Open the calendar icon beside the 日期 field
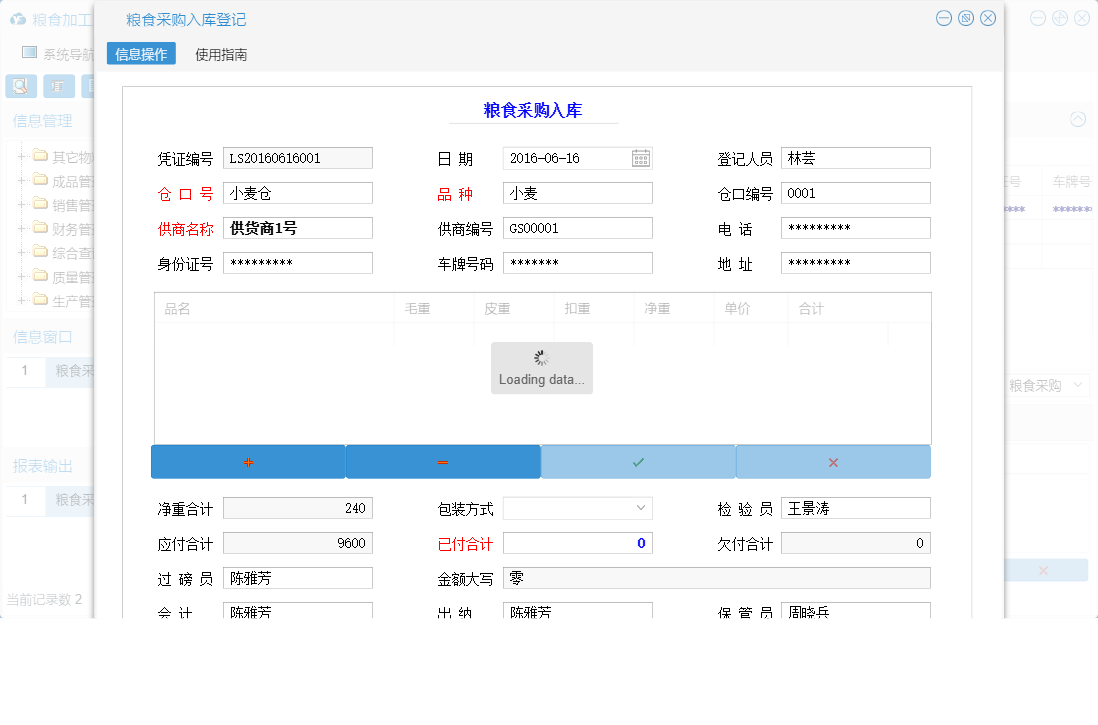The height and width of the screenshot is (725, 1098). tap(639, 158)
